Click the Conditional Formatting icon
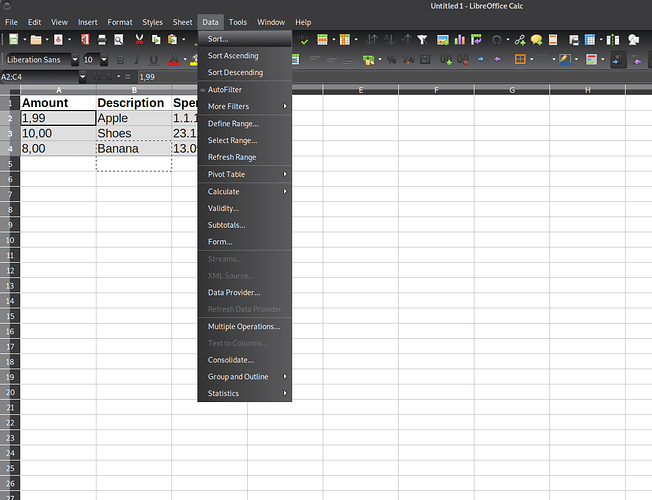 [x=591, y=59]
